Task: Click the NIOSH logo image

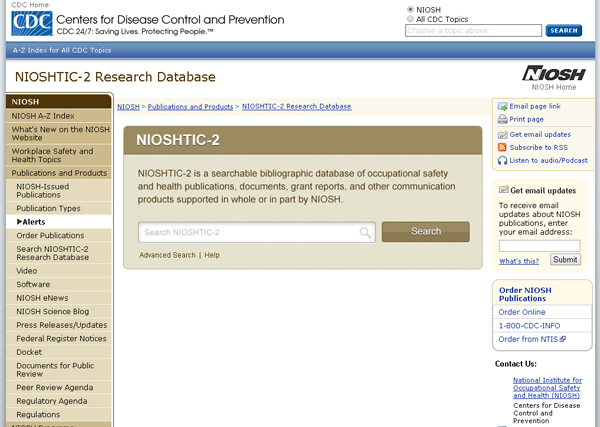Action: pyautogui.click(x=553, y=73)
